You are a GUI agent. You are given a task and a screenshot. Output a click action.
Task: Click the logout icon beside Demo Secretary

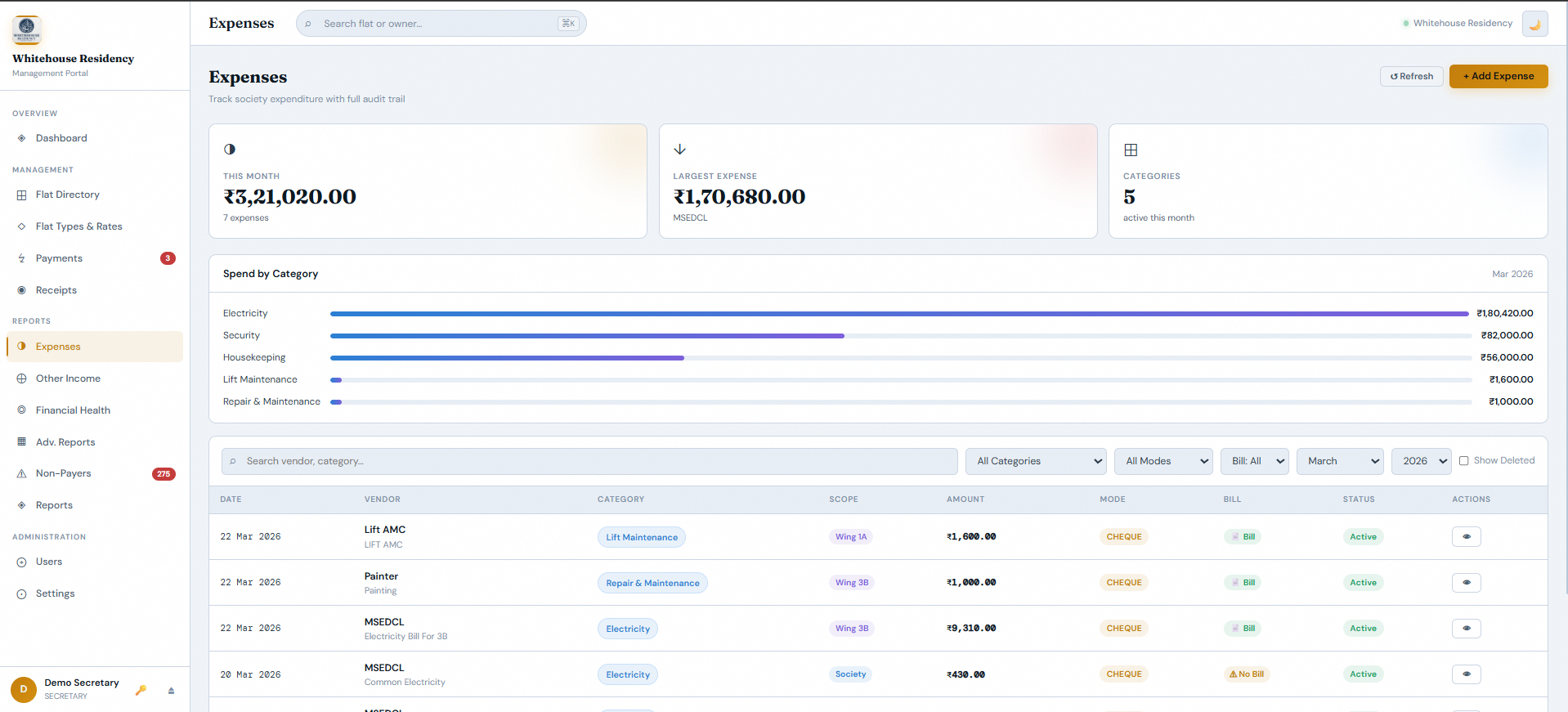click(x=171, y=691)
